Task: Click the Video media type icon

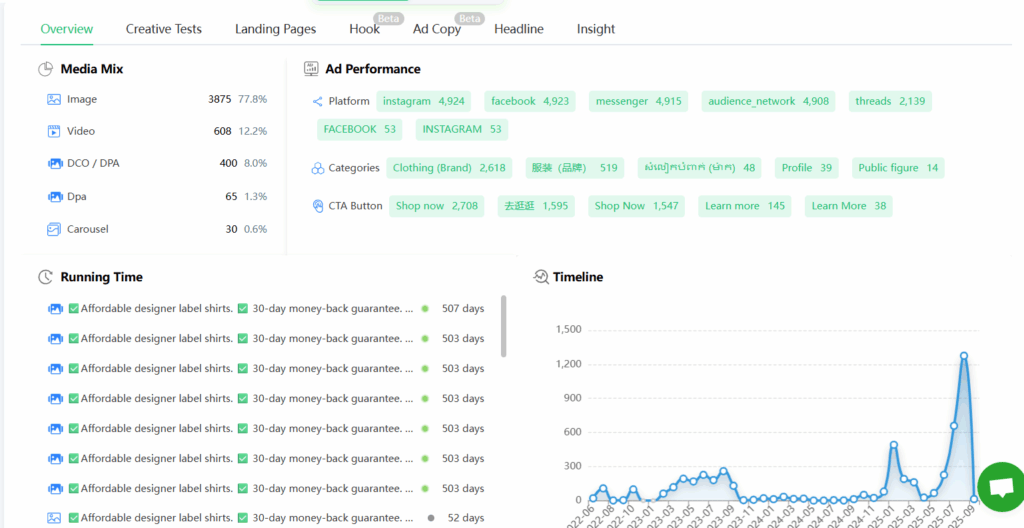Action: click(54, 131)
